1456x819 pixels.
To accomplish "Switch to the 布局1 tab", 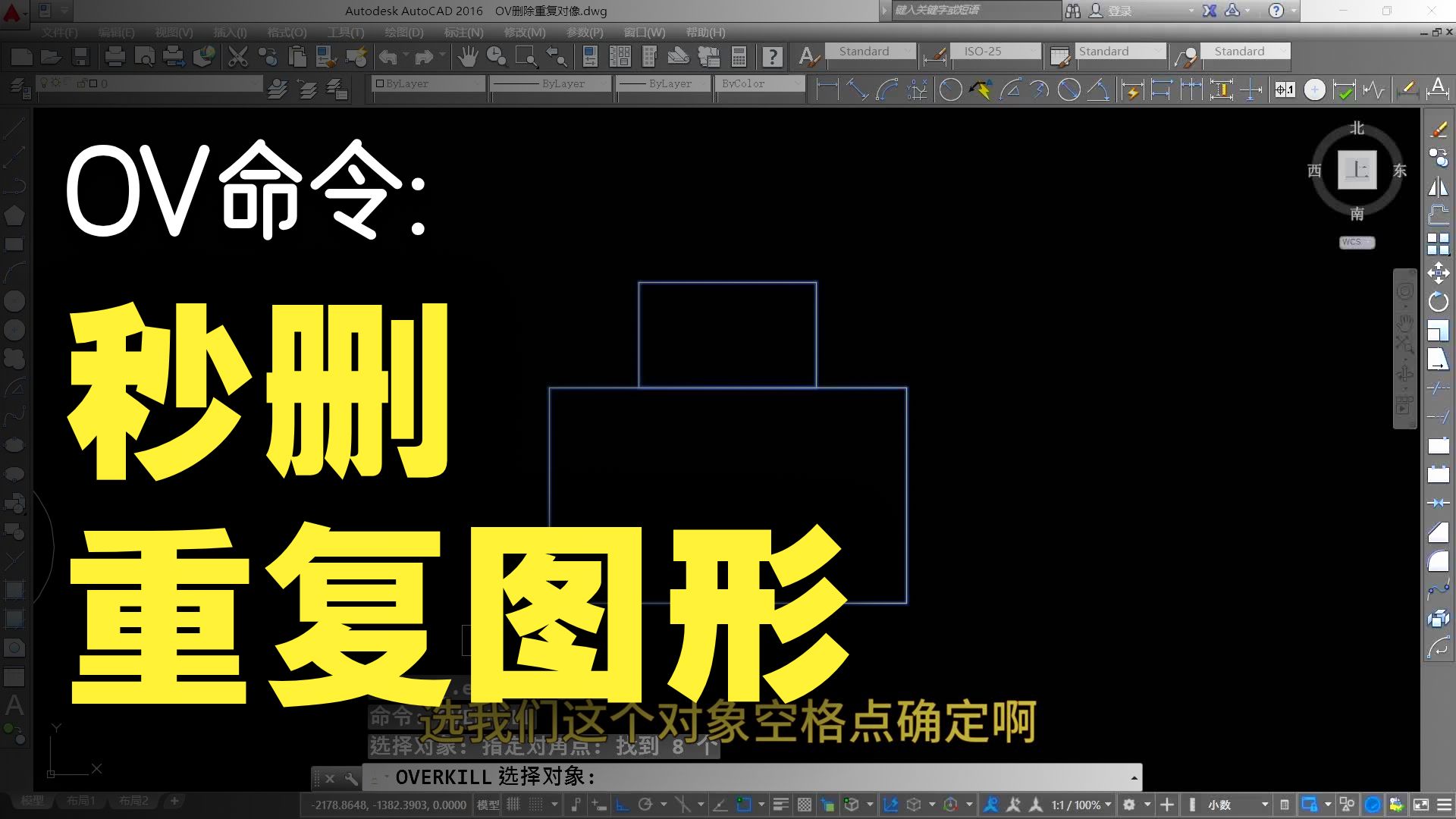I will (x=81, y=801).
